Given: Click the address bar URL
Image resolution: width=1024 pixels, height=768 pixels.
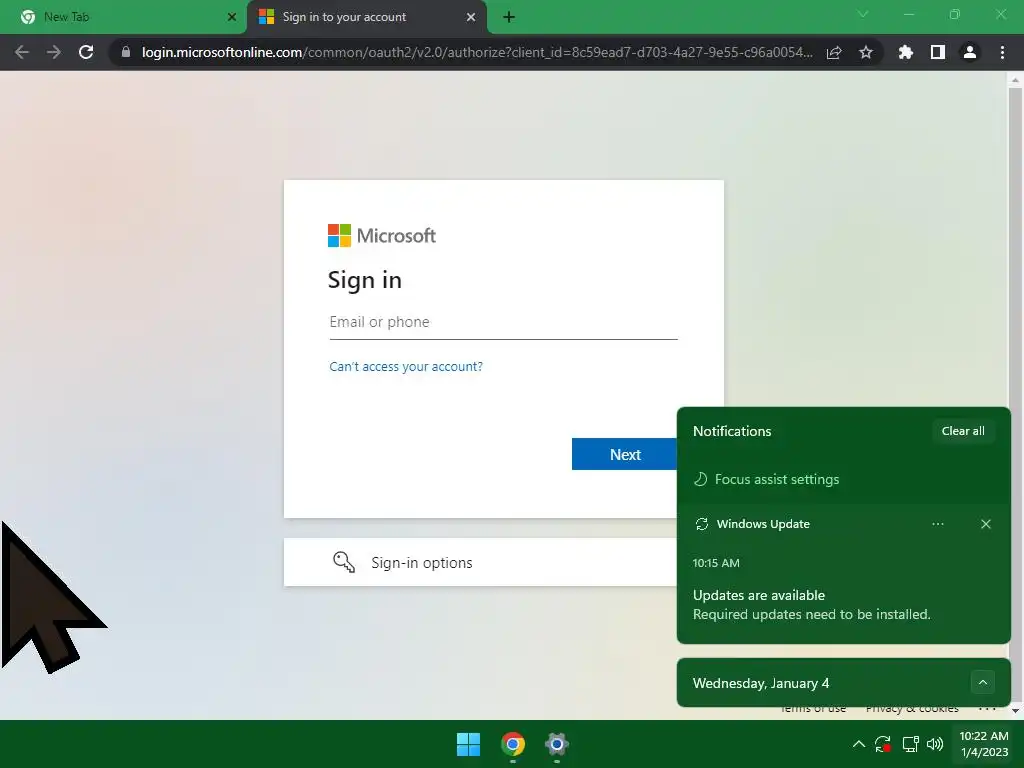Looking at the screenshot, I should (x=477, y=52).
